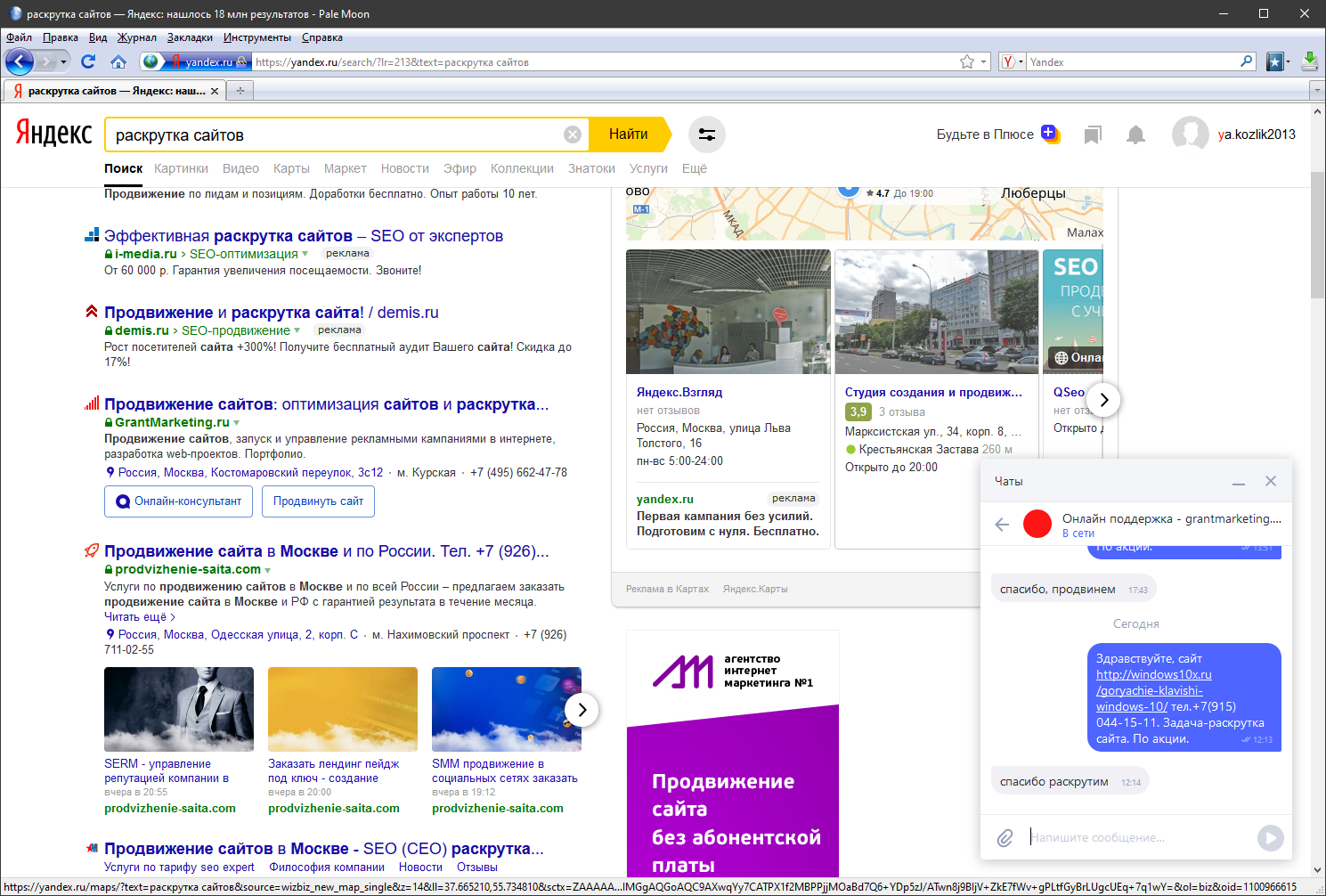Switch to the Видео search tab

click(240, 168)
